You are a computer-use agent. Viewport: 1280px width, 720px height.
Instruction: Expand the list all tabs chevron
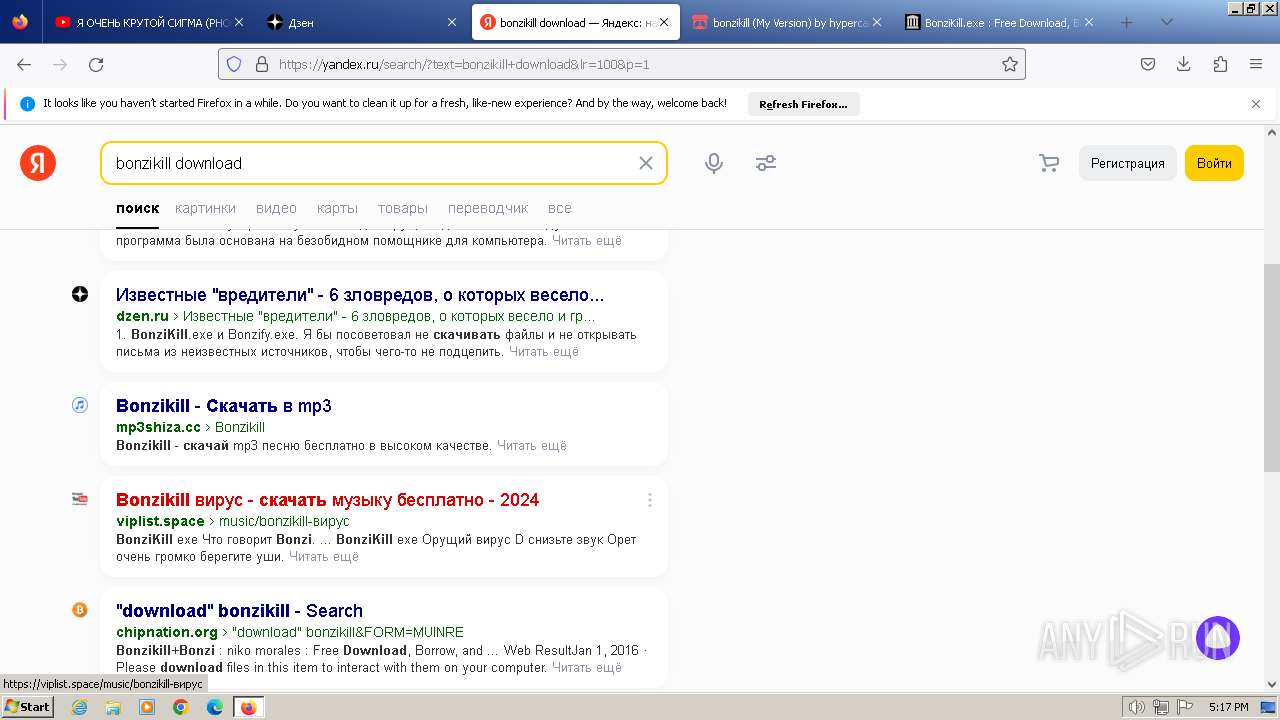1167,22
